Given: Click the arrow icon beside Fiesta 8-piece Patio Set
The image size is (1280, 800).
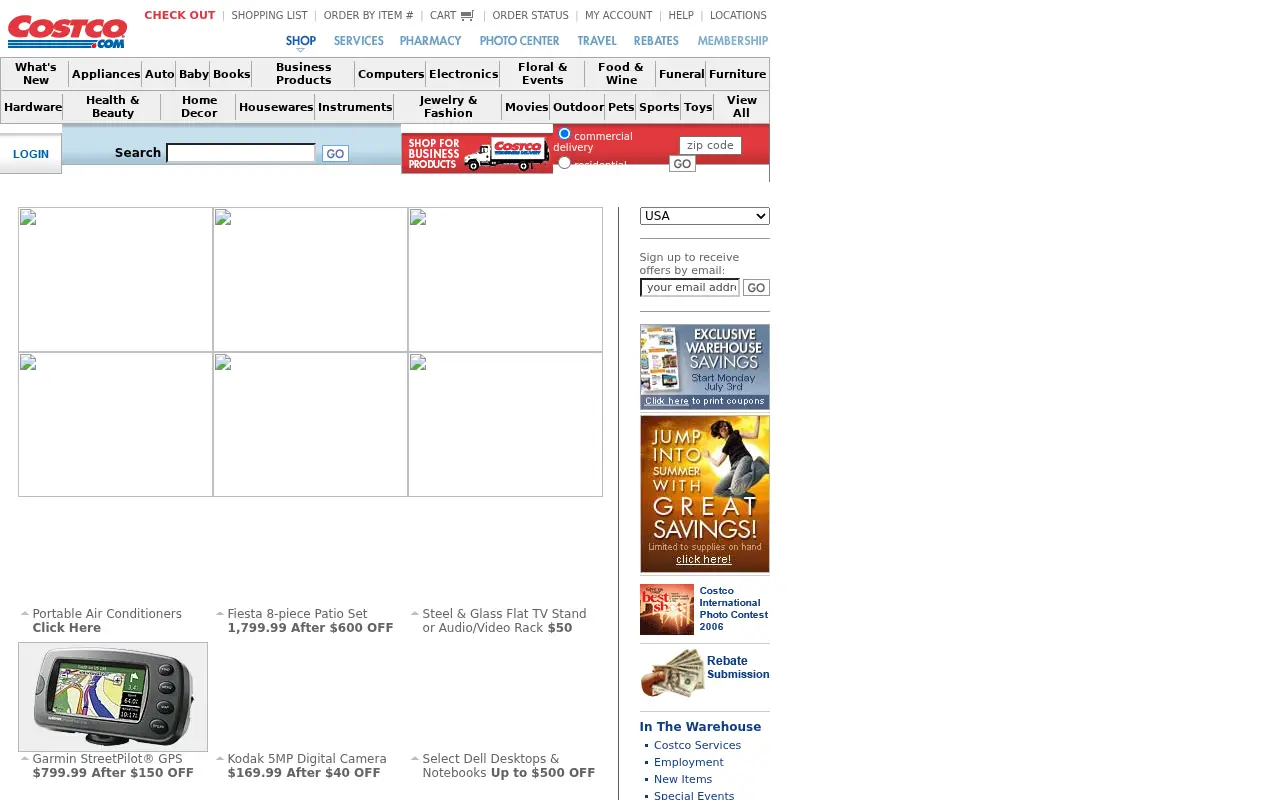Looking at the screenshot, I should click(x=220, y=614).
